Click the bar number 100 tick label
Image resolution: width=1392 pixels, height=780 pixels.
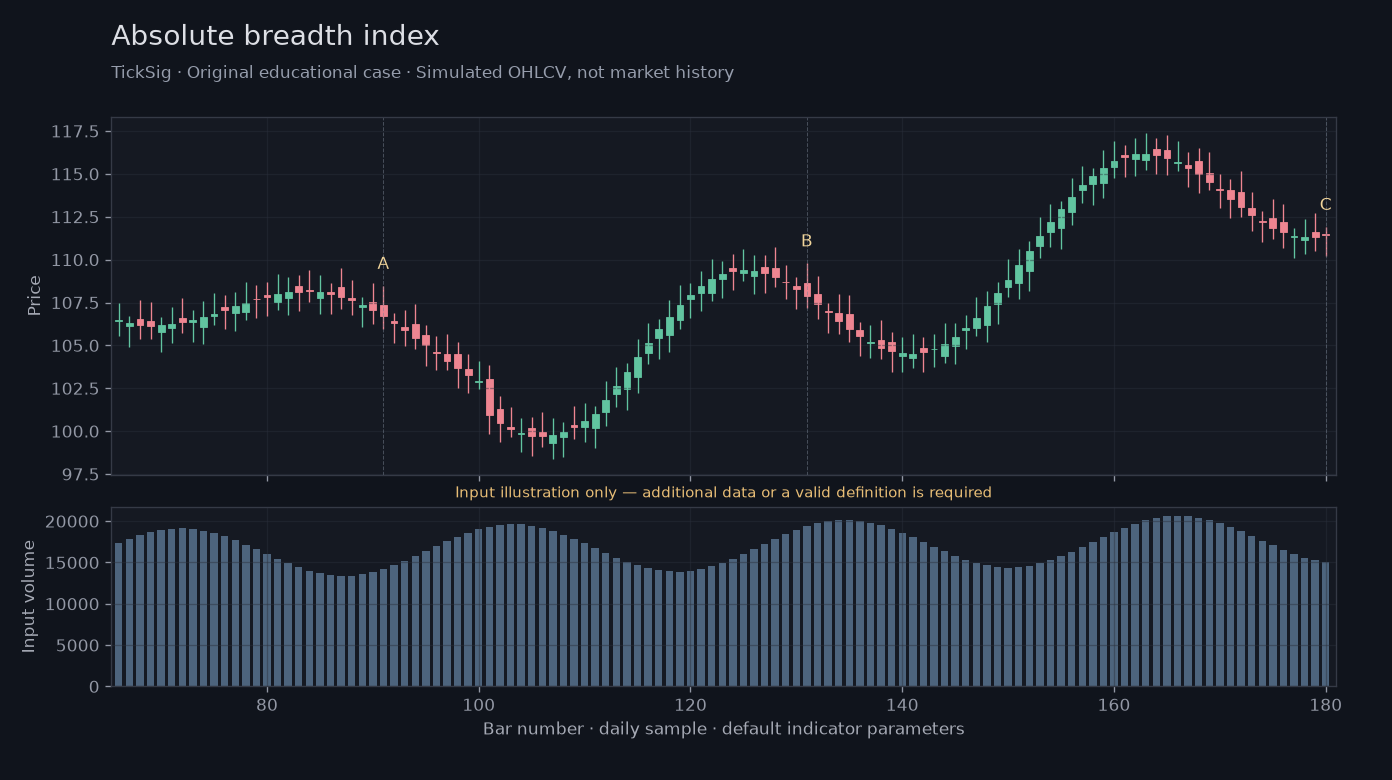pos(479,704)
